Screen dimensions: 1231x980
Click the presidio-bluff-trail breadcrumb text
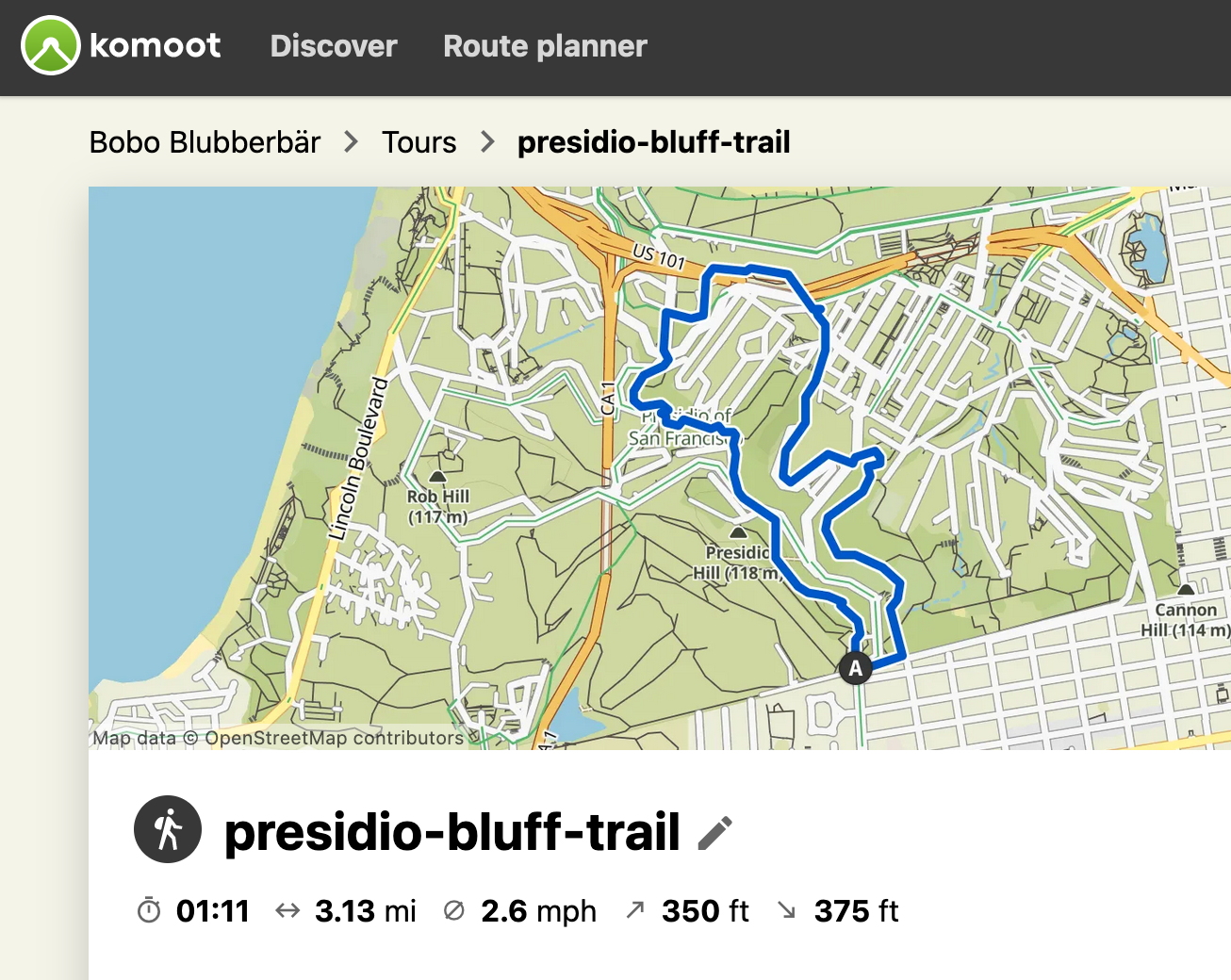(654, 142)
